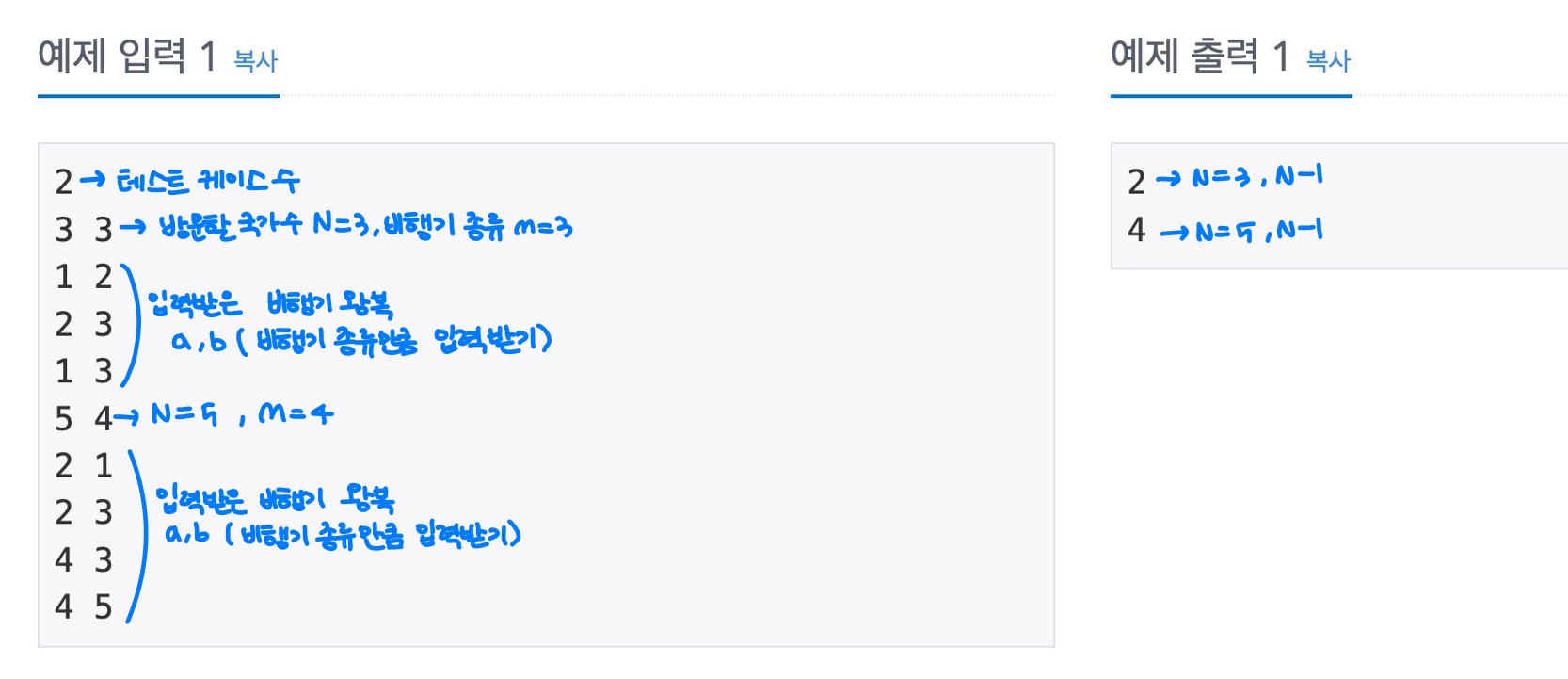Click the handwritten 테스트 케이스 수 annotation
The width and height of the screenshot is (1568, 679).
(x=208, y=179)
